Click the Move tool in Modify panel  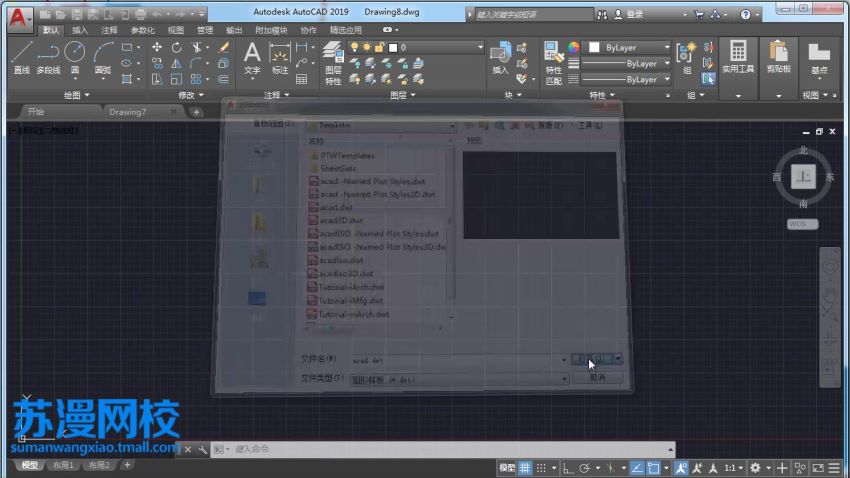pyautogui.click(x=157, y=48)
